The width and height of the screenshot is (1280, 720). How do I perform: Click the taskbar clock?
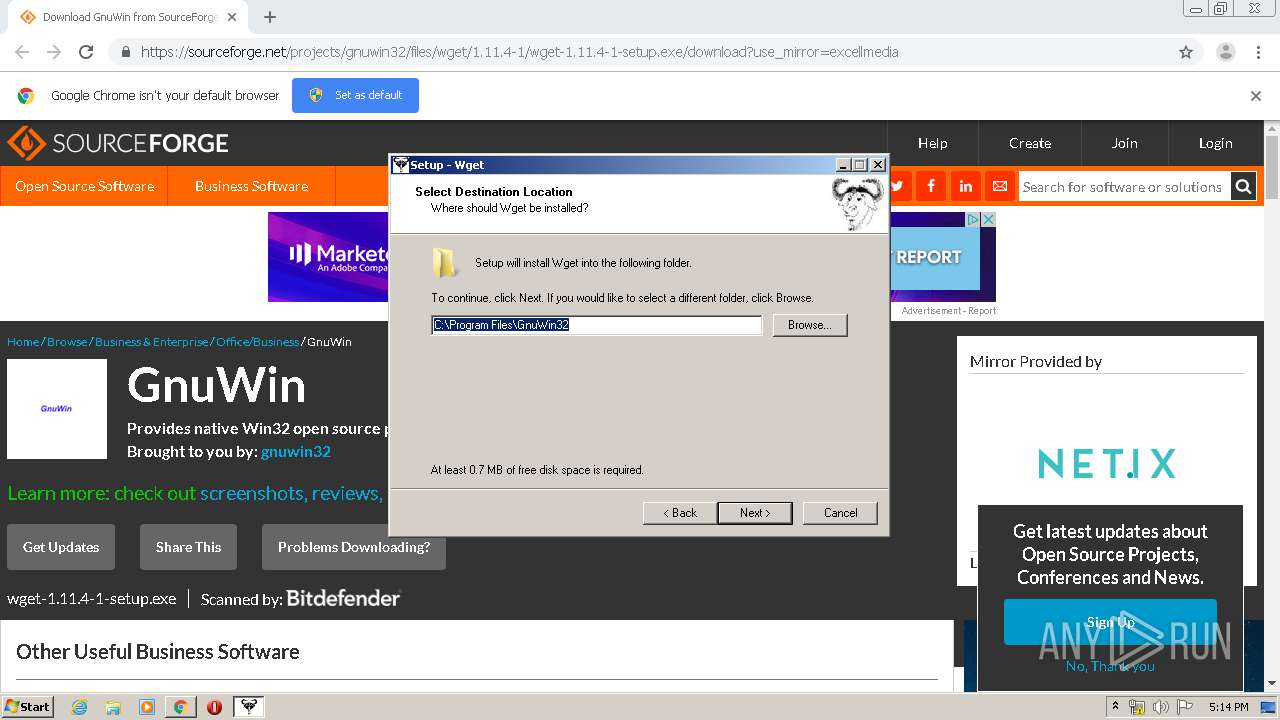pos(1228,707)
